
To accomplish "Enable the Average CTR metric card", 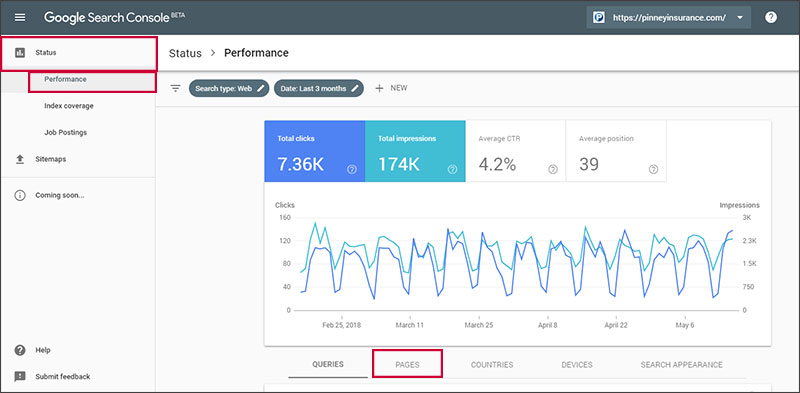I will click(515, 151).
